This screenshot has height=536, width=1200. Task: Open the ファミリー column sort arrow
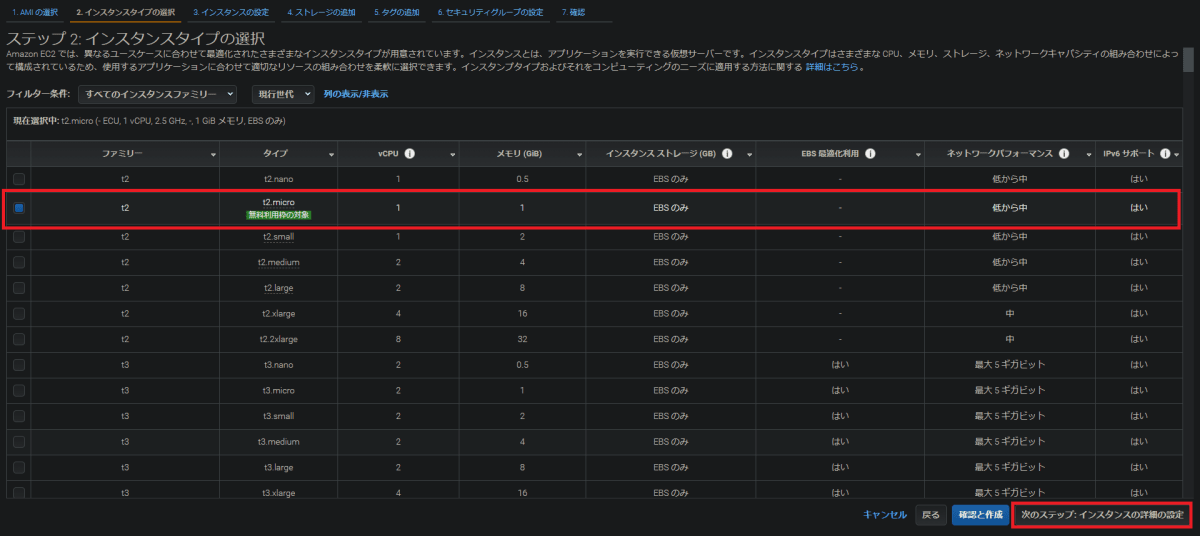pos(213,155)
